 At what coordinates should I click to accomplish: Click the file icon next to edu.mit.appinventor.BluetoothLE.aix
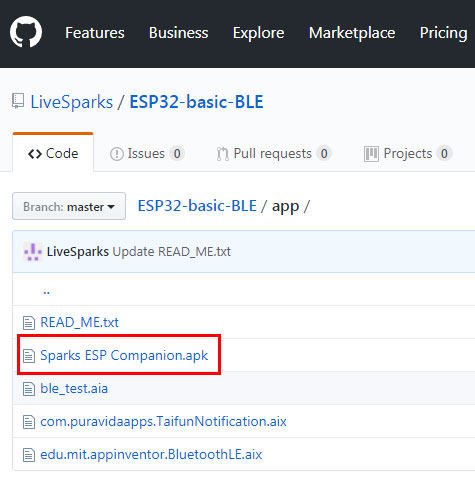pos(29,455)
